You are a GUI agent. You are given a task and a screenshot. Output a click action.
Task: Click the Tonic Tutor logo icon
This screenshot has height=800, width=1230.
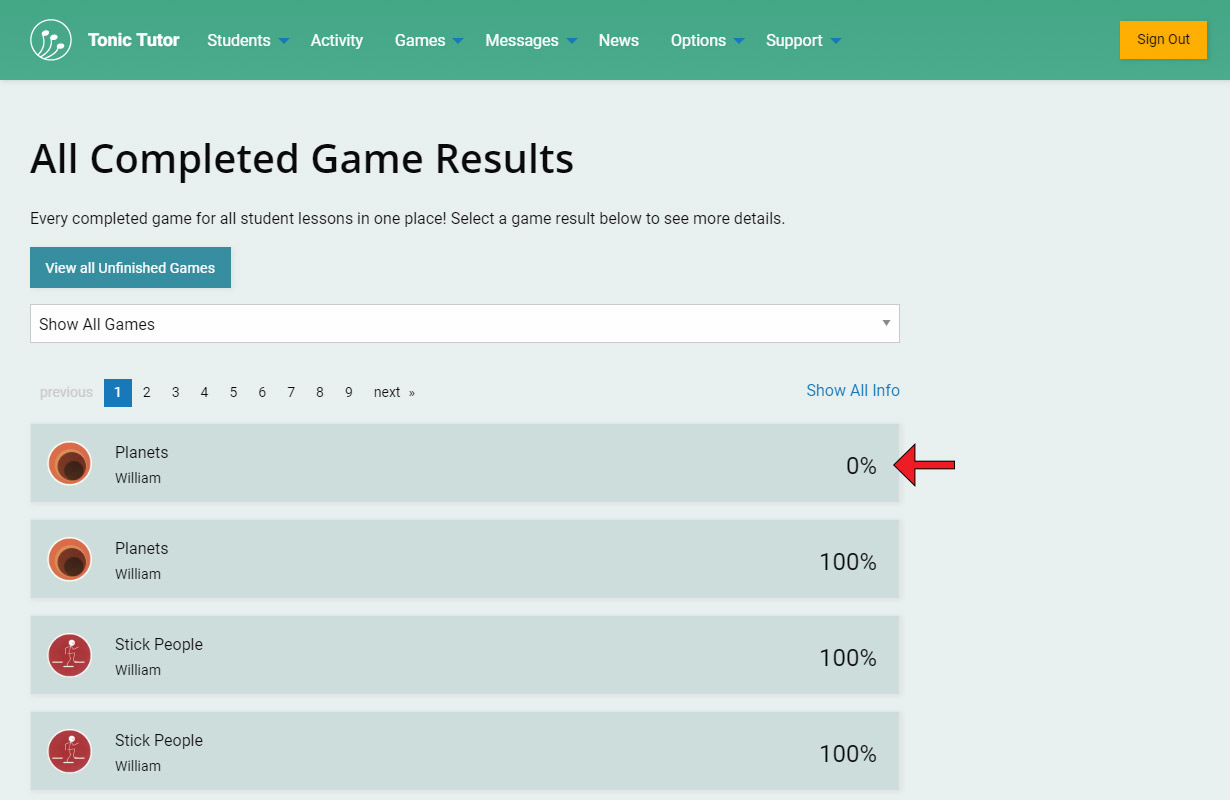(x=51, y=40)
